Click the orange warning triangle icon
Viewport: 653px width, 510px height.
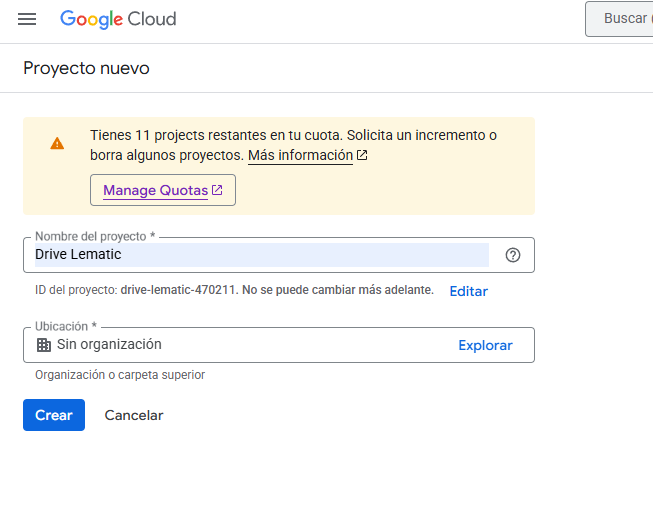(57, 143)
